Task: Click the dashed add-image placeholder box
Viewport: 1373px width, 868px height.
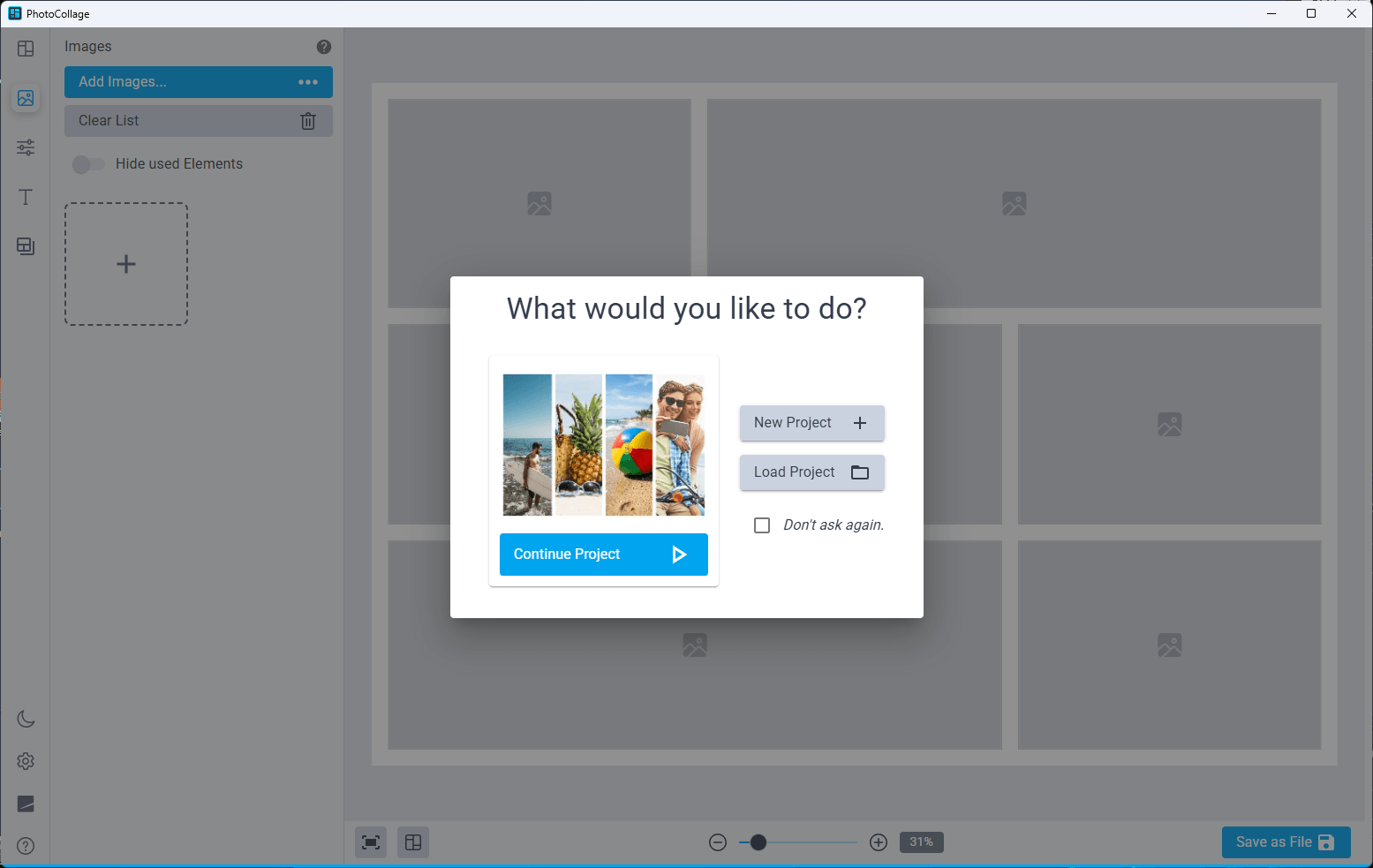Action: [x=126, y=264]
